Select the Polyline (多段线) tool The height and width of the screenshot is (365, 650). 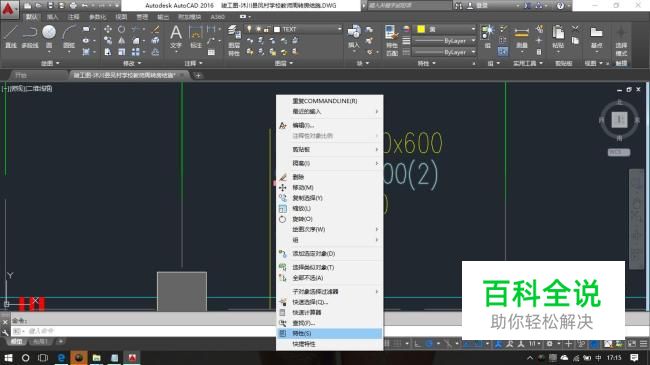30,36
